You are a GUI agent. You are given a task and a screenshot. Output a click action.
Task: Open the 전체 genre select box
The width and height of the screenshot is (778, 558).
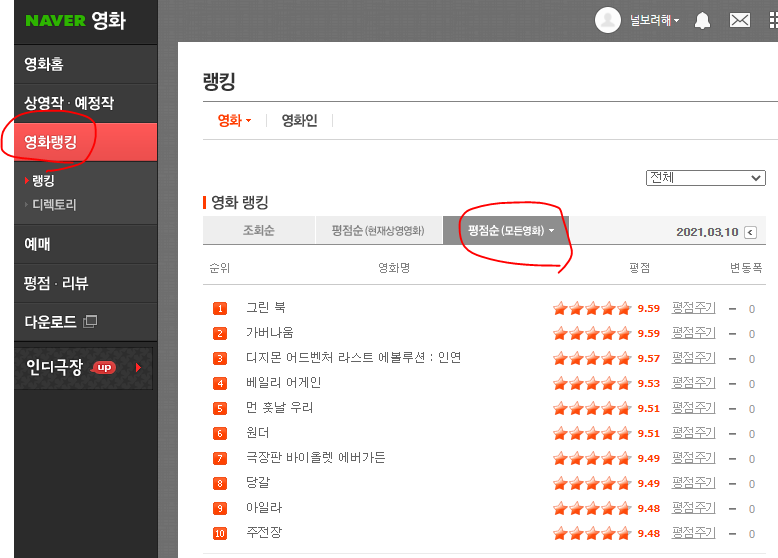pos(706,178)
